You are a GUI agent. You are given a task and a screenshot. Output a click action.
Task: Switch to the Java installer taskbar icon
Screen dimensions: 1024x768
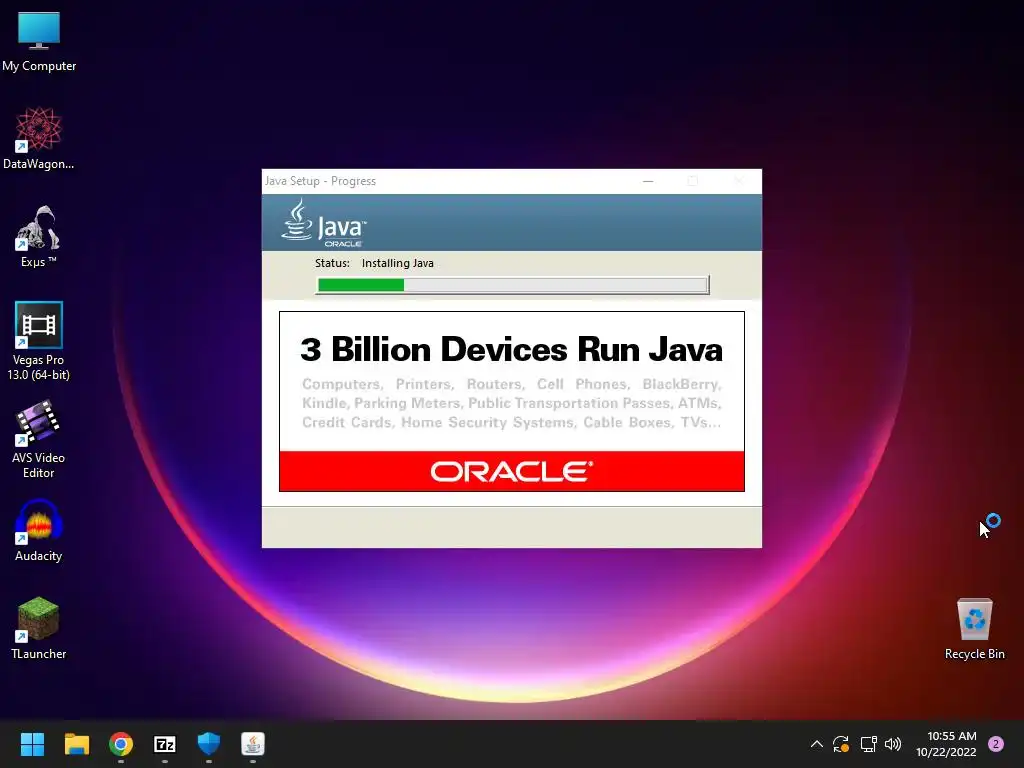253,744
